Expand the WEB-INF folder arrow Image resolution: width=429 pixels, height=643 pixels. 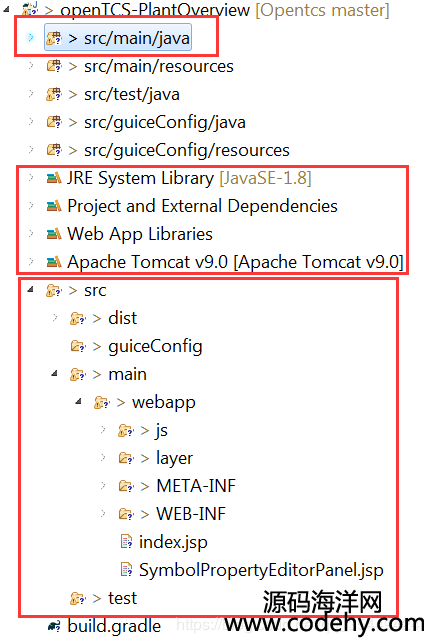(103, 513)
